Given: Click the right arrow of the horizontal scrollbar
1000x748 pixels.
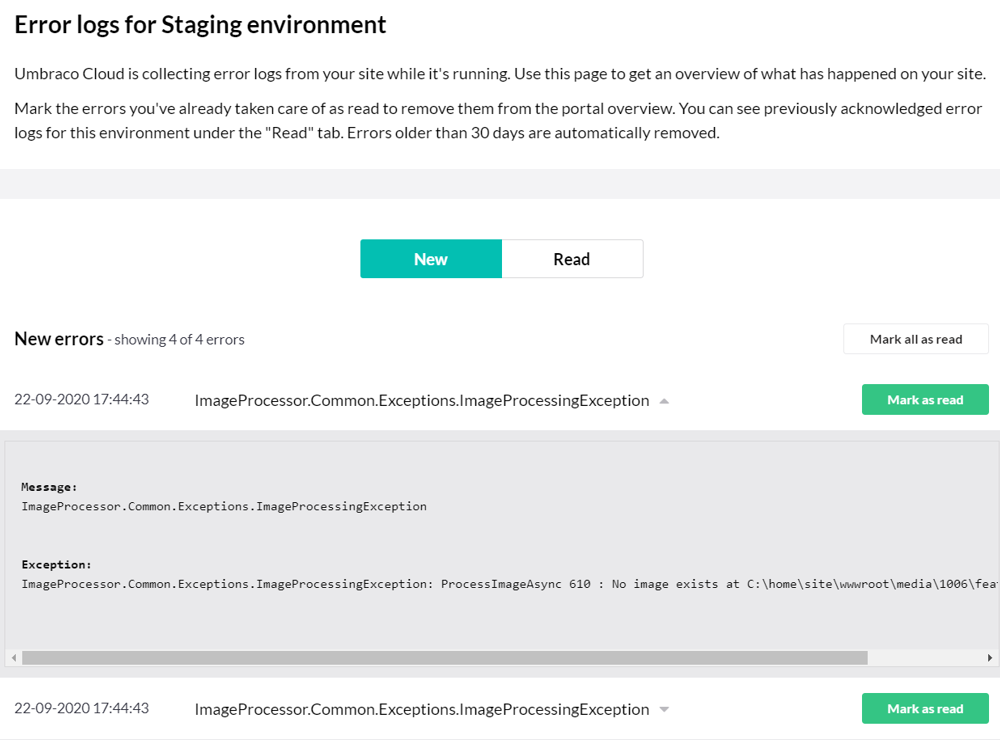Looking at the screenshot, I should coord(990,658).
